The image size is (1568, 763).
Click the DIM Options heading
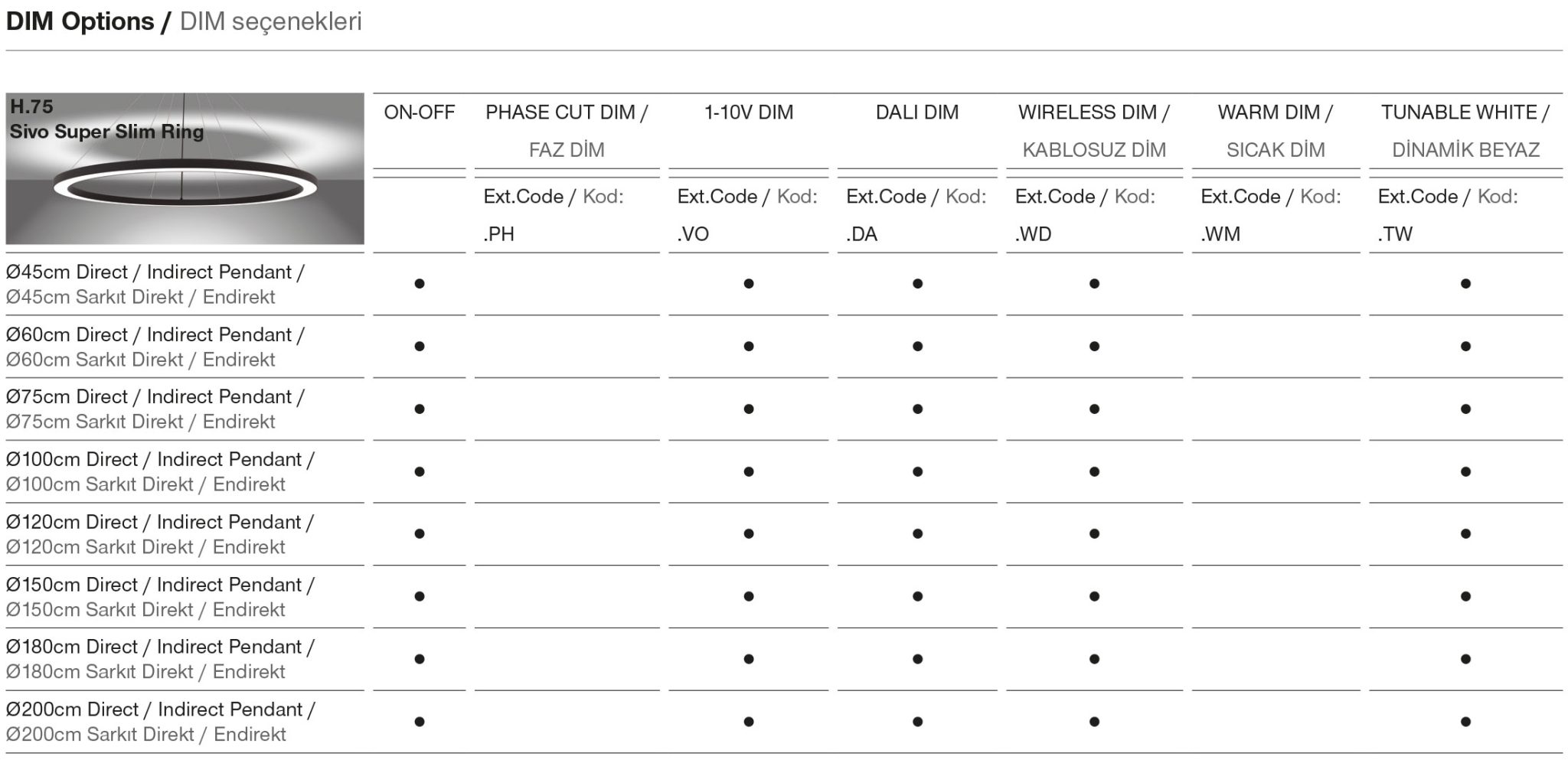pos(80,21)
